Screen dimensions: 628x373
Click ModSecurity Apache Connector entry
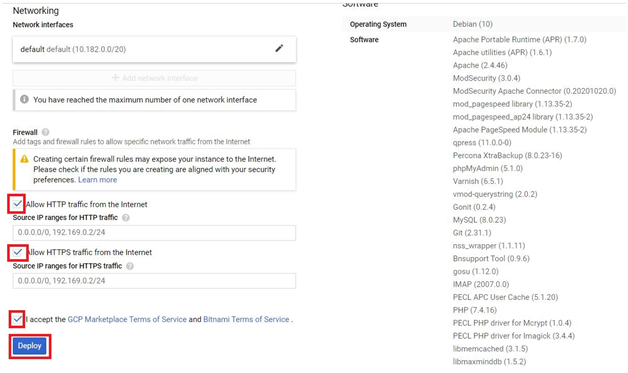pyautogui.click(x=535, y=91)
